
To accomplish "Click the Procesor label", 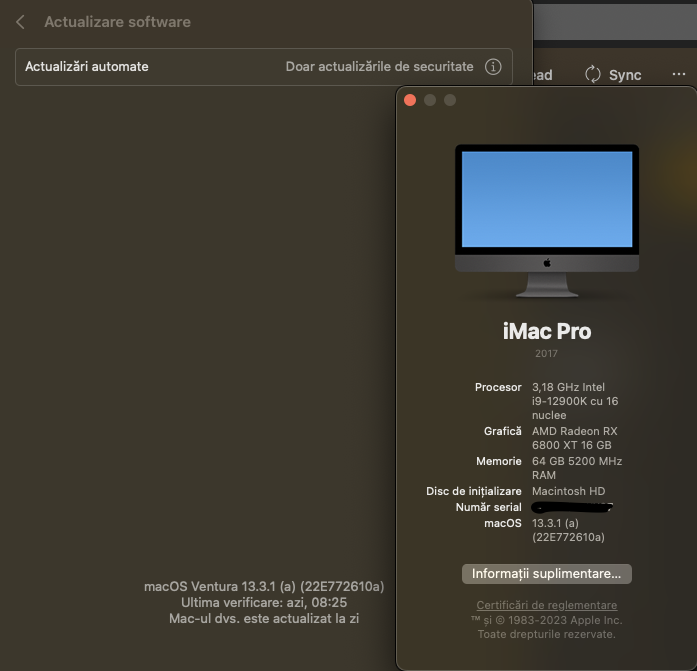I will pyautogui.click(x=498, y=387).
